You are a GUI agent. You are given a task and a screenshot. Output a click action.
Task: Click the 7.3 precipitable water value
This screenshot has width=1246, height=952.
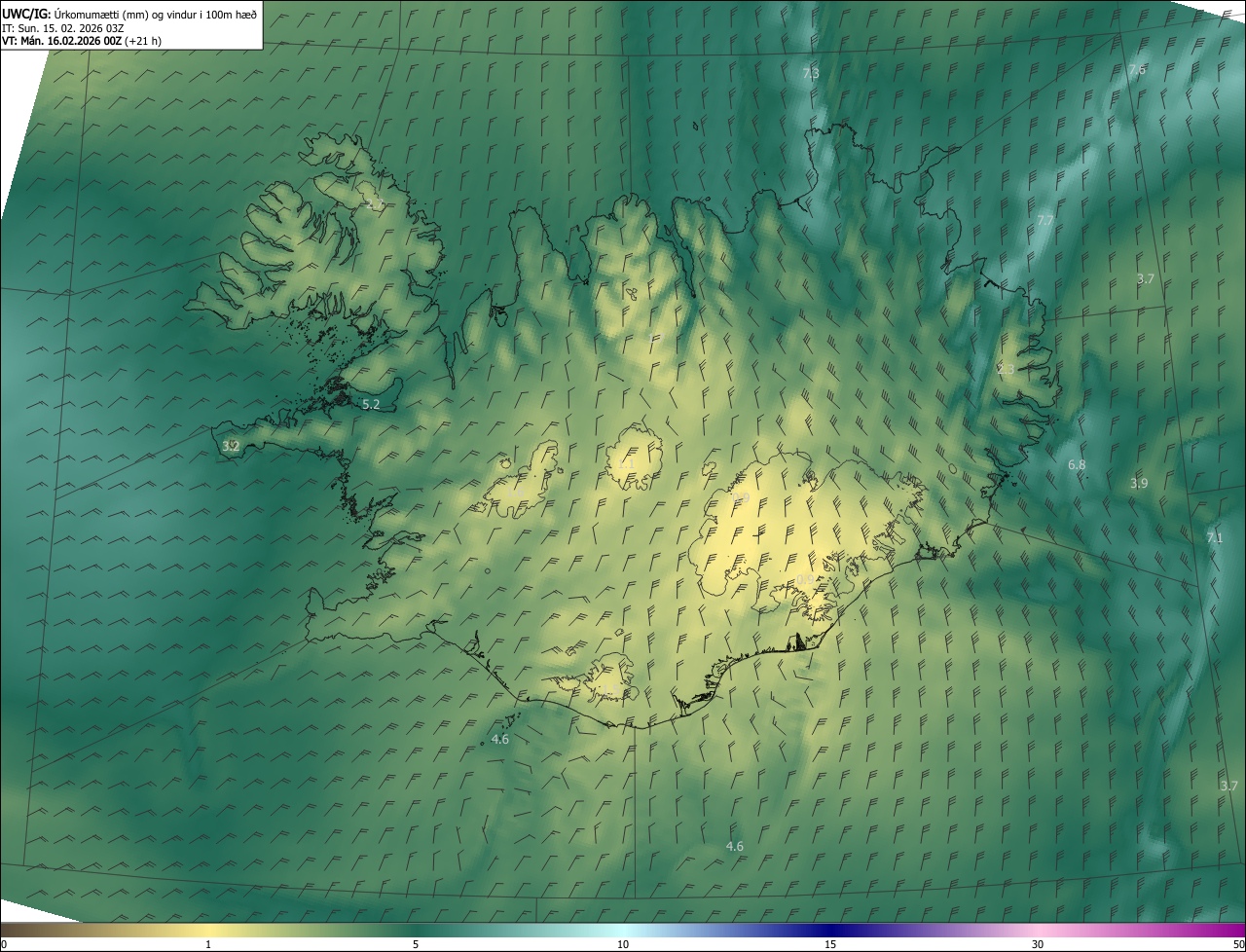[811, 73]
